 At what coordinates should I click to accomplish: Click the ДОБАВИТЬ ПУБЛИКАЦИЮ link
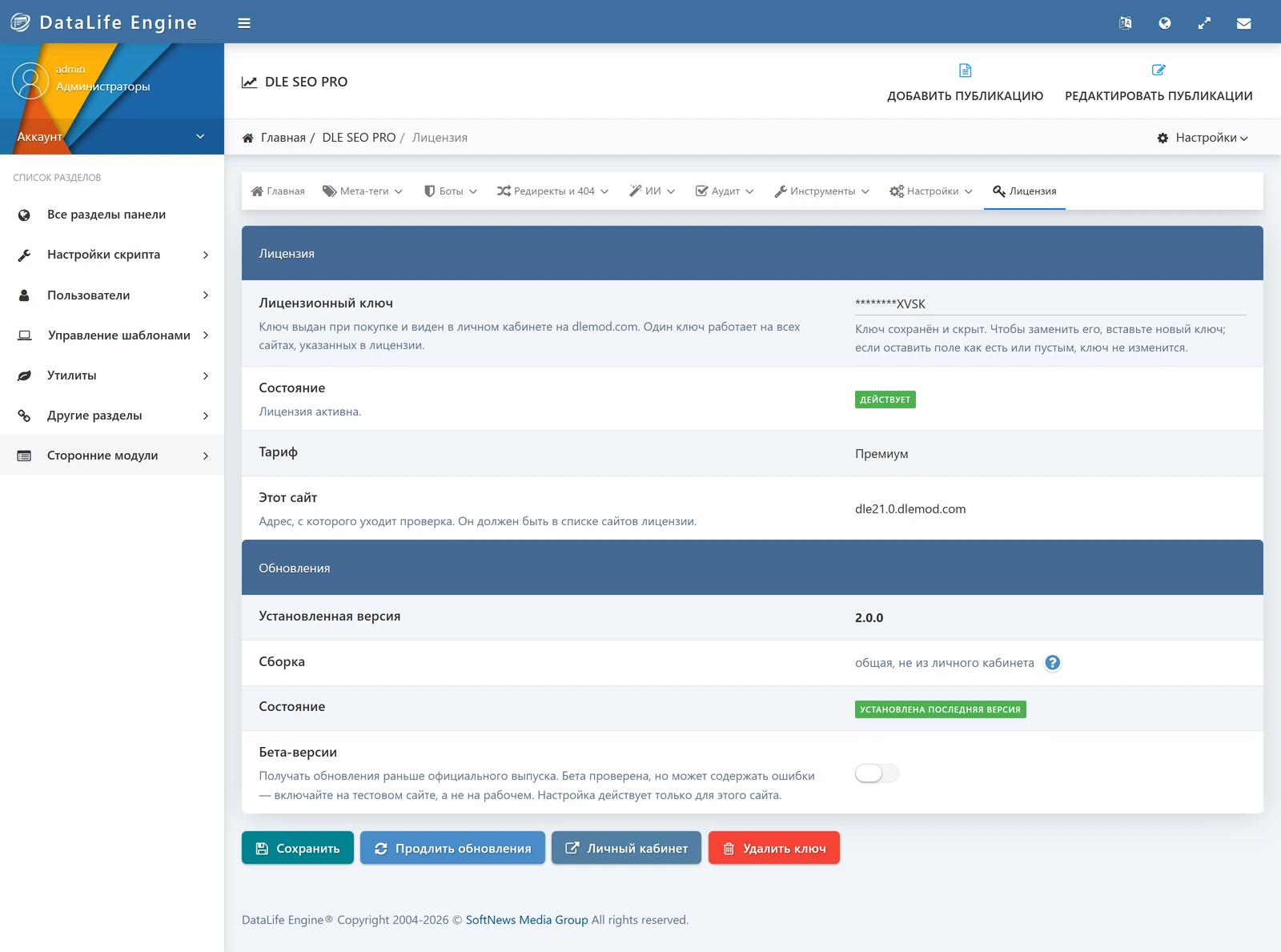(x=965, y=82)
